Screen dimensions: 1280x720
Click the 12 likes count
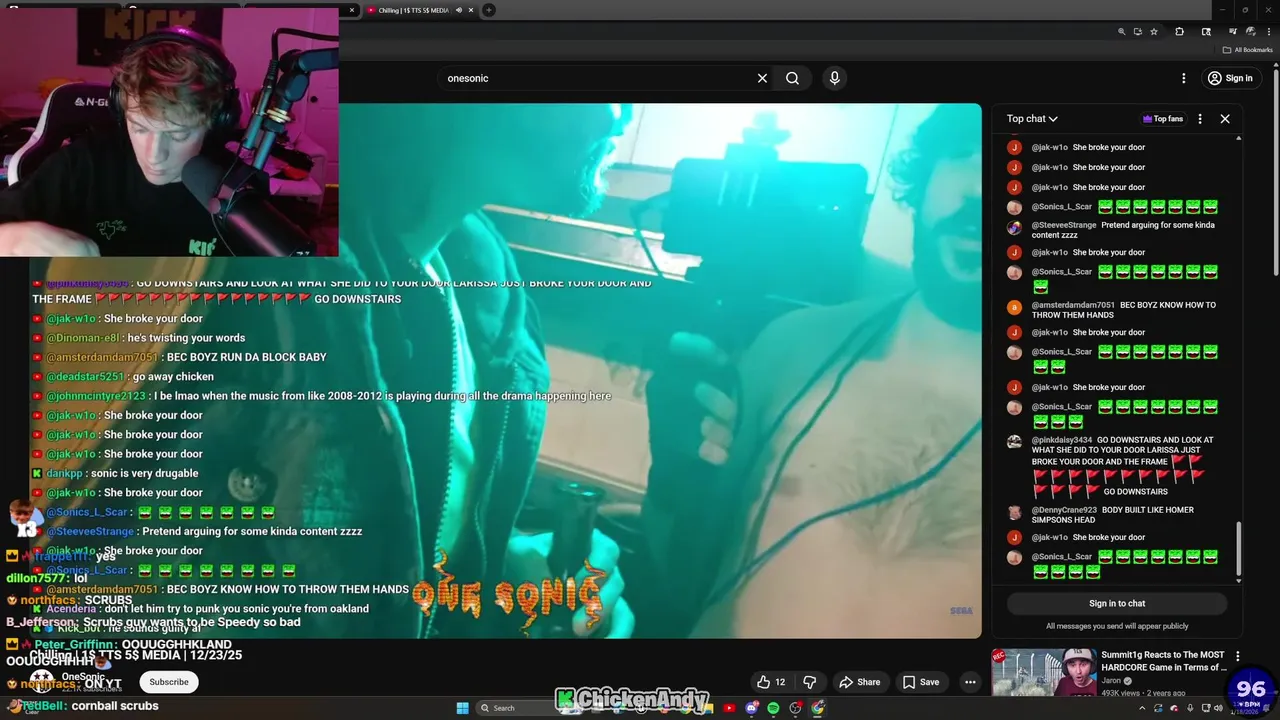point(780,682)
